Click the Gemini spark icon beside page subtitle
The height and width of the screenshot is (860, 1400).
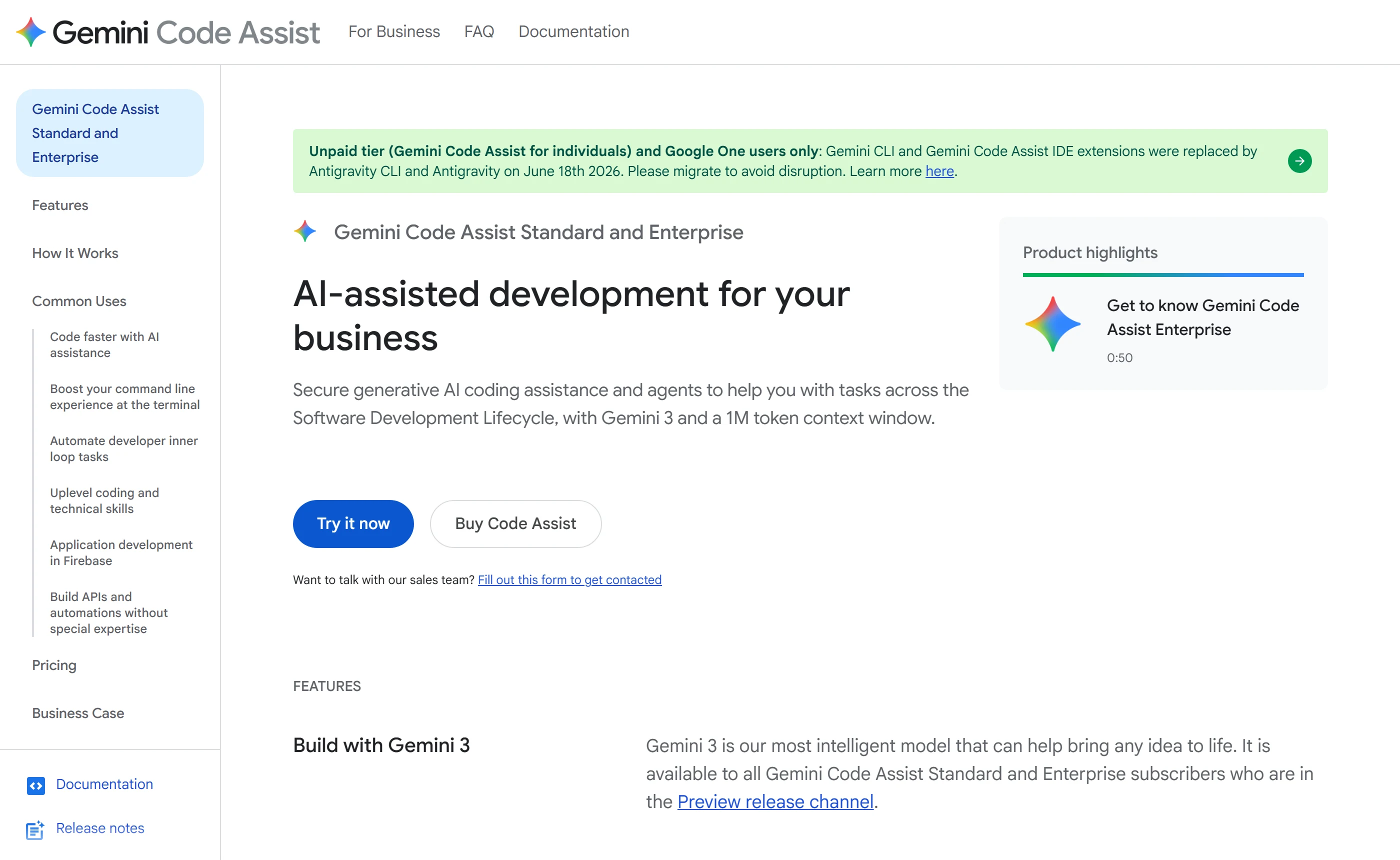(x=305, y=231)
